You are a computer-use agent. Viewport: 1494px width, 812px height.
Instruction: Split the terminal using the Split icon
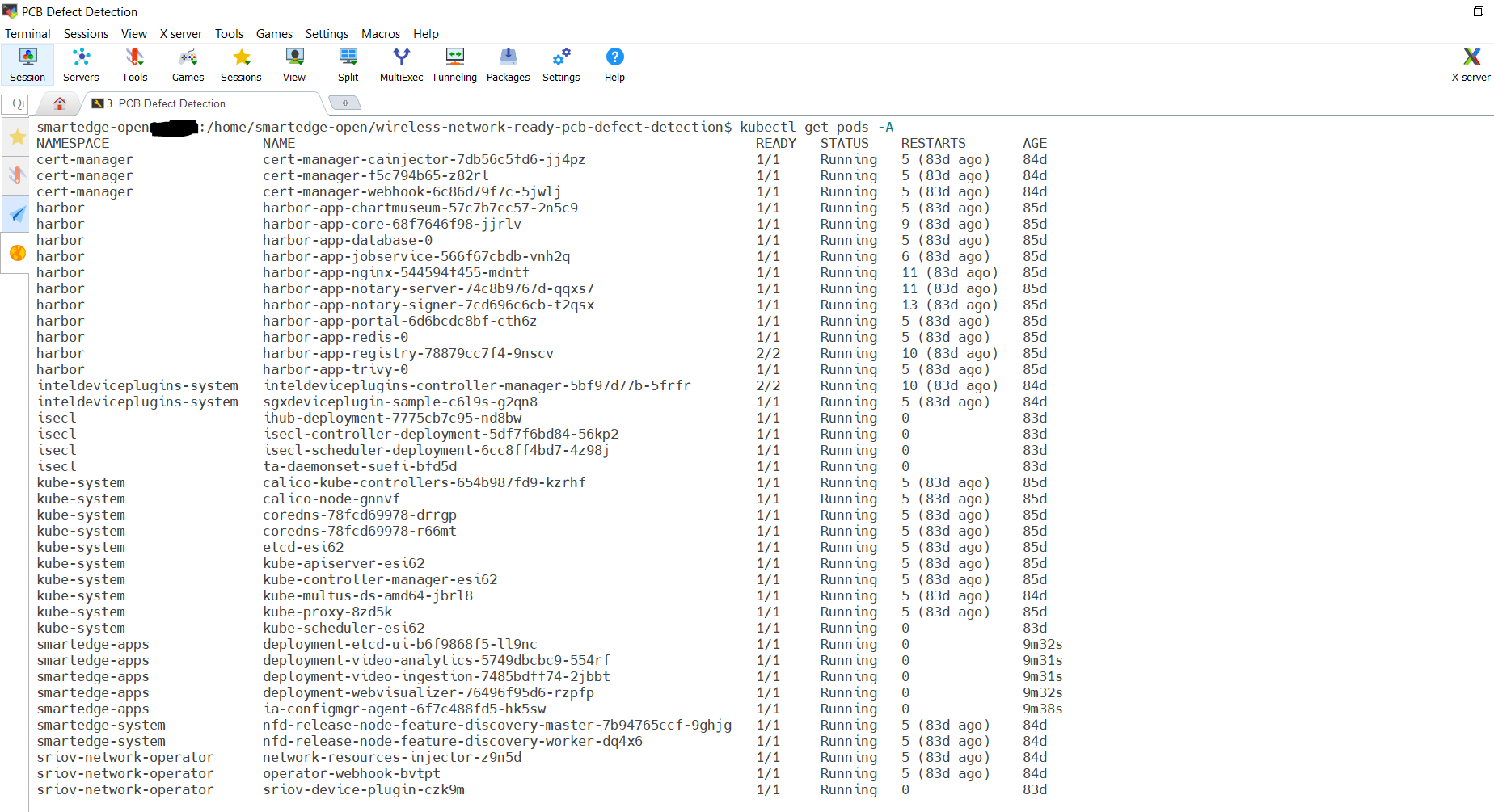pyautogui.click(x=348, y=65)
